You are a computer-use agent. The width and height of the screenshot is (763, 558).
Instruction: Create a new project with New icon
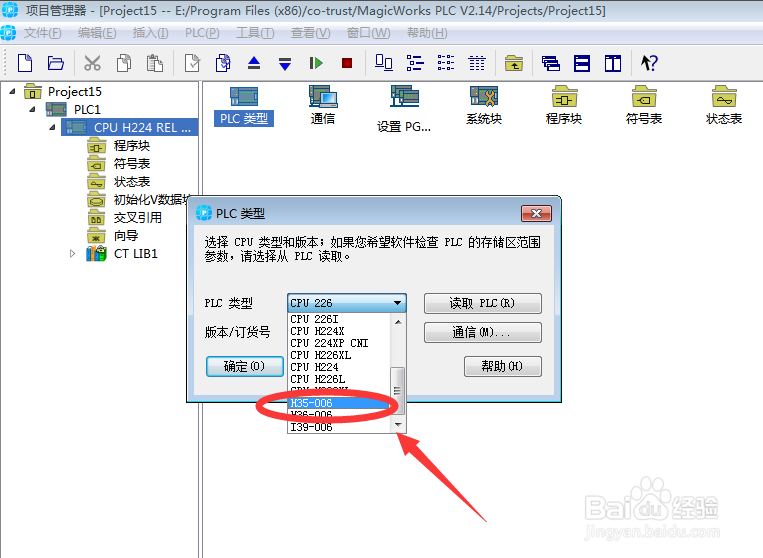coord(25,63)
